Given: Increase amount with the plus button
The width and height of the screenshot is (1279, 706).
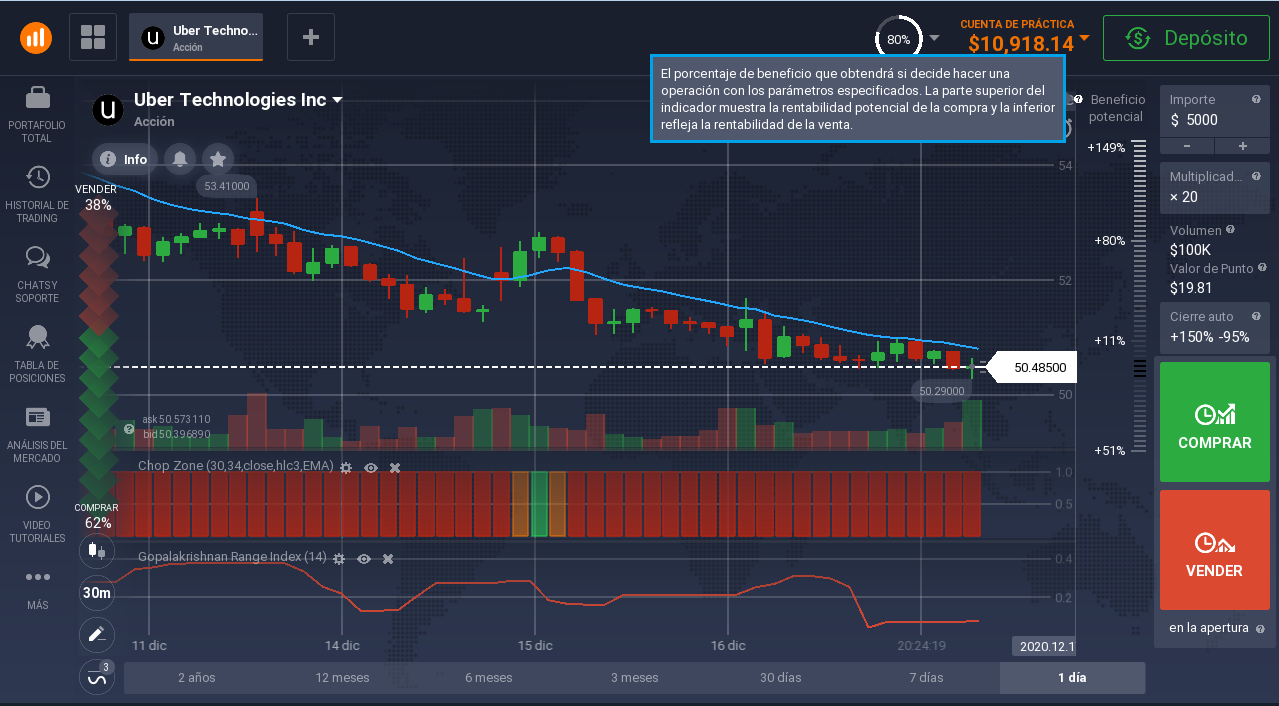Looking at the screenshot, I should point(1242,146).
